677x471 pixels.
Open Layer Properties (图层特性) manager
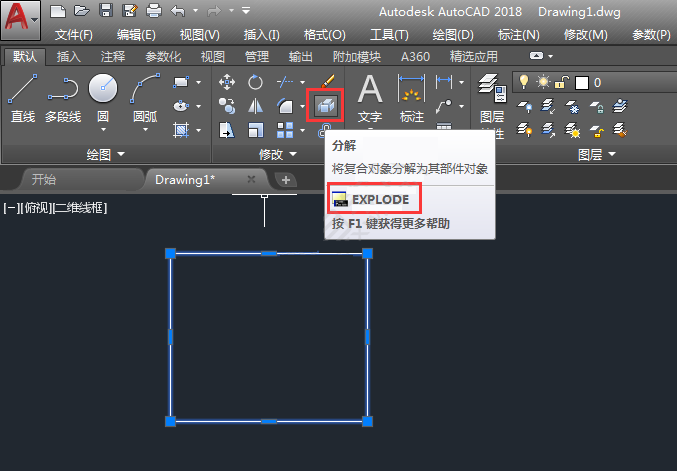click(492, 104)
